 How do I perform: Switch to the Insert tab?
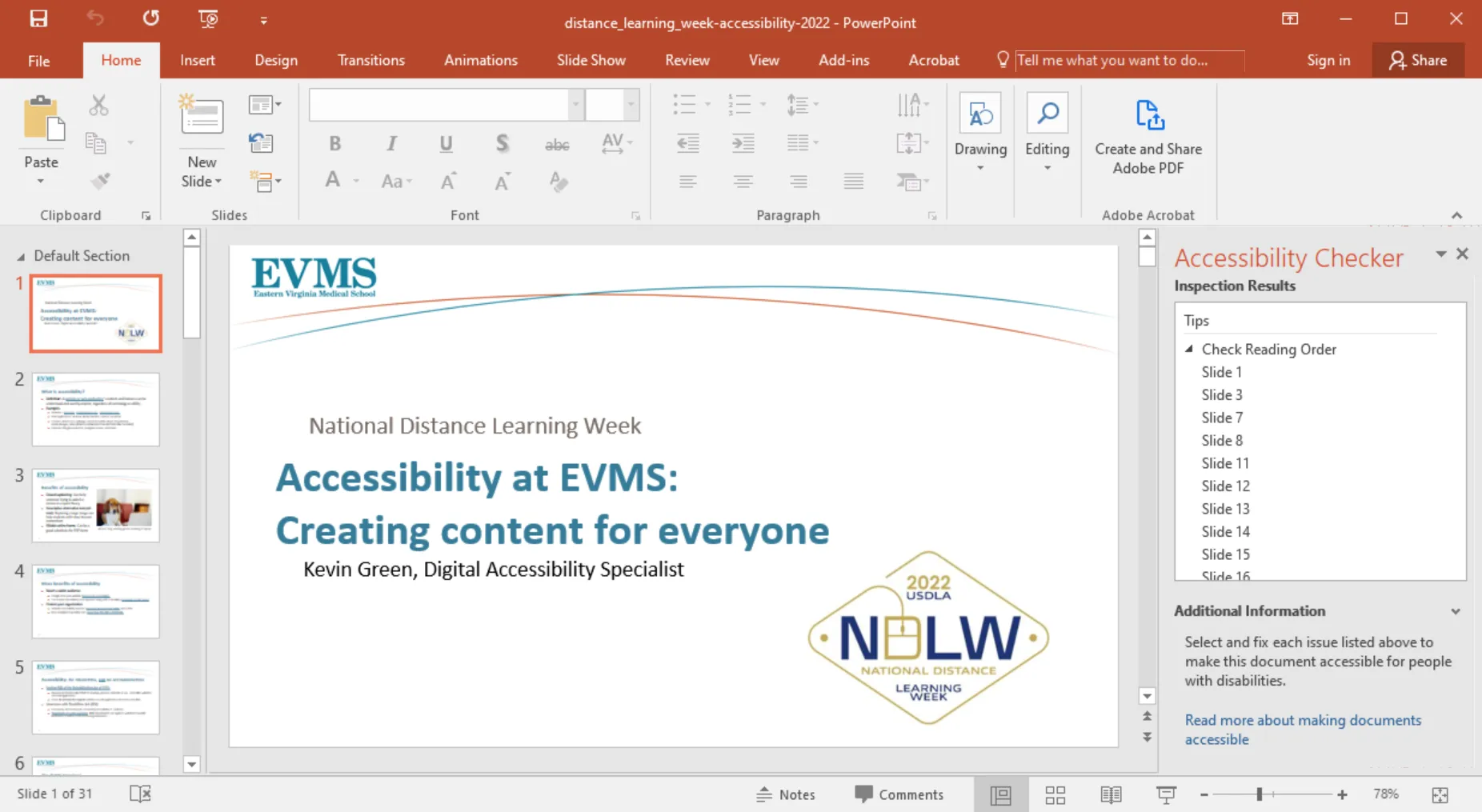[x=198, y=60]
